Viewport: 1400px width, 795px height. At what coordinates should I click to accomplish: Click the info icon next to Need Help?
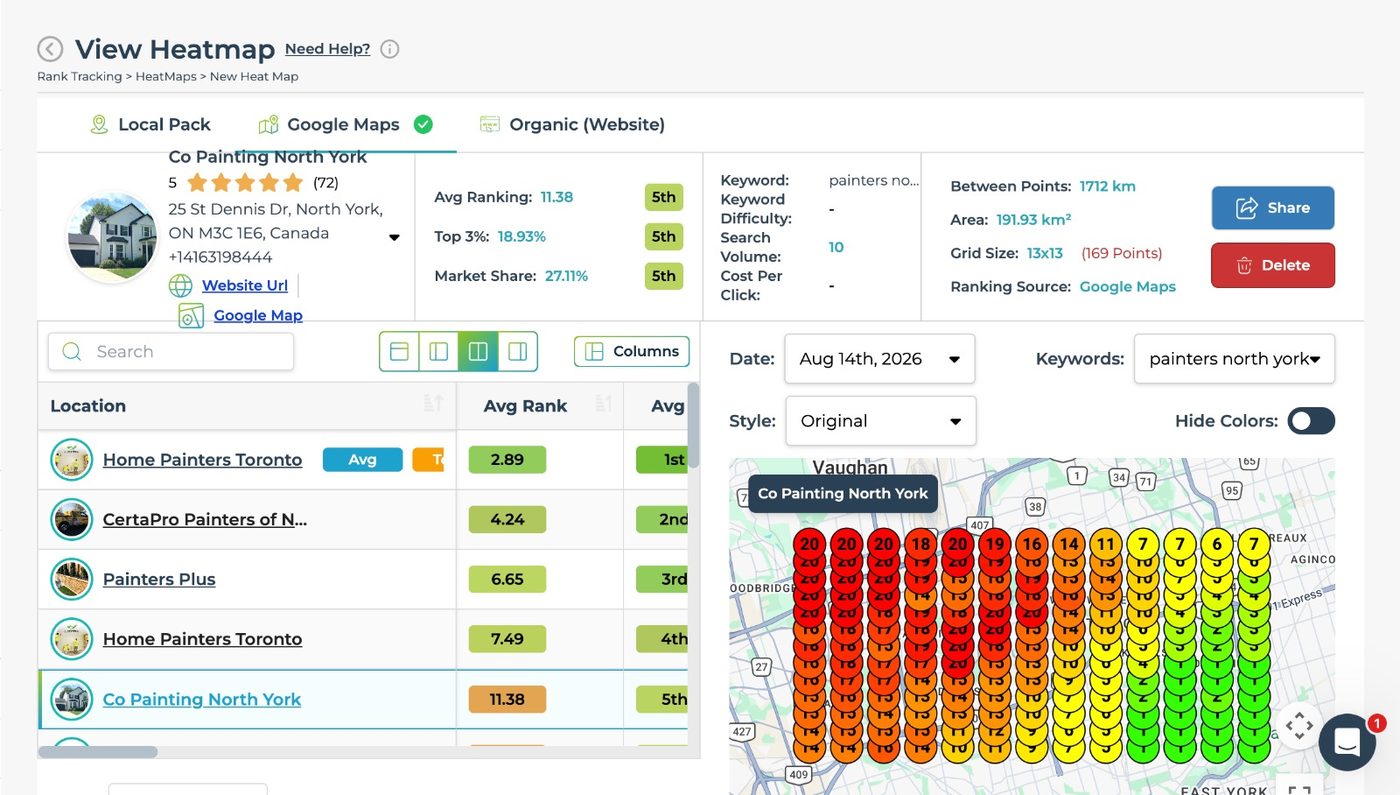click(x=390, y=49)
